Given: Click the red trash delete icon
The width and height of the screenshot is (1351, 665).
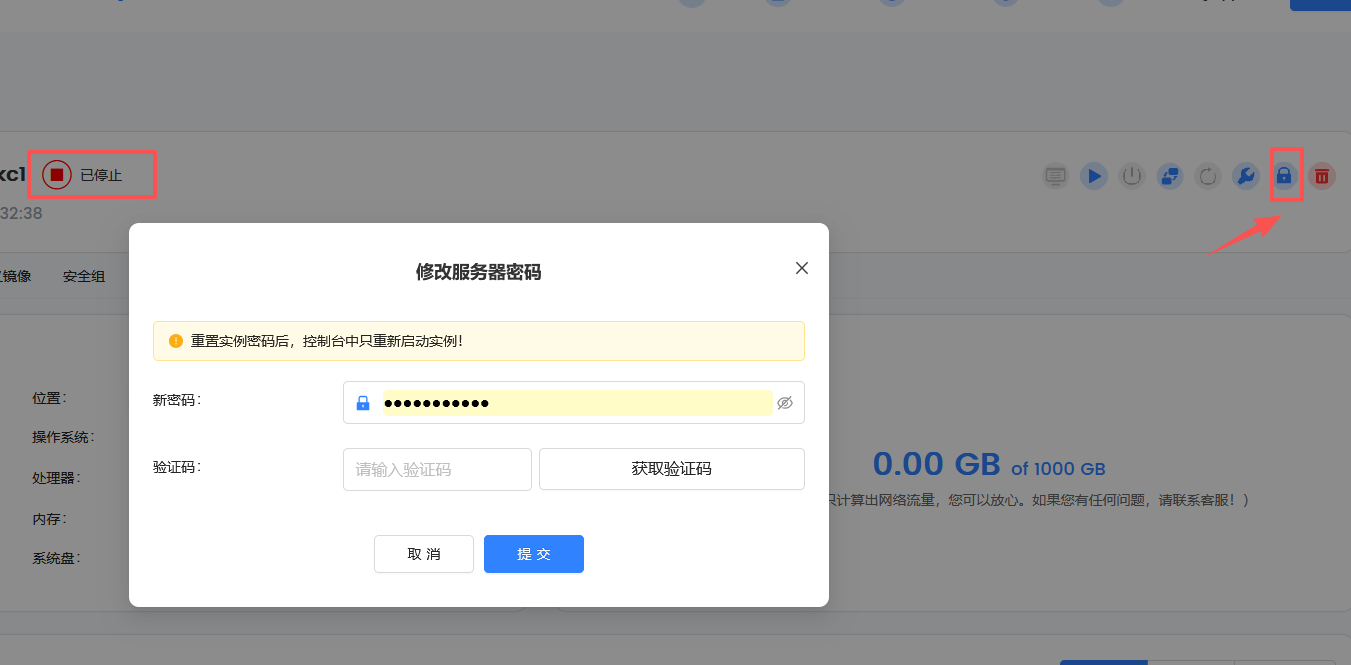Looking at the screenshot, I should (x=1321, y=176).
